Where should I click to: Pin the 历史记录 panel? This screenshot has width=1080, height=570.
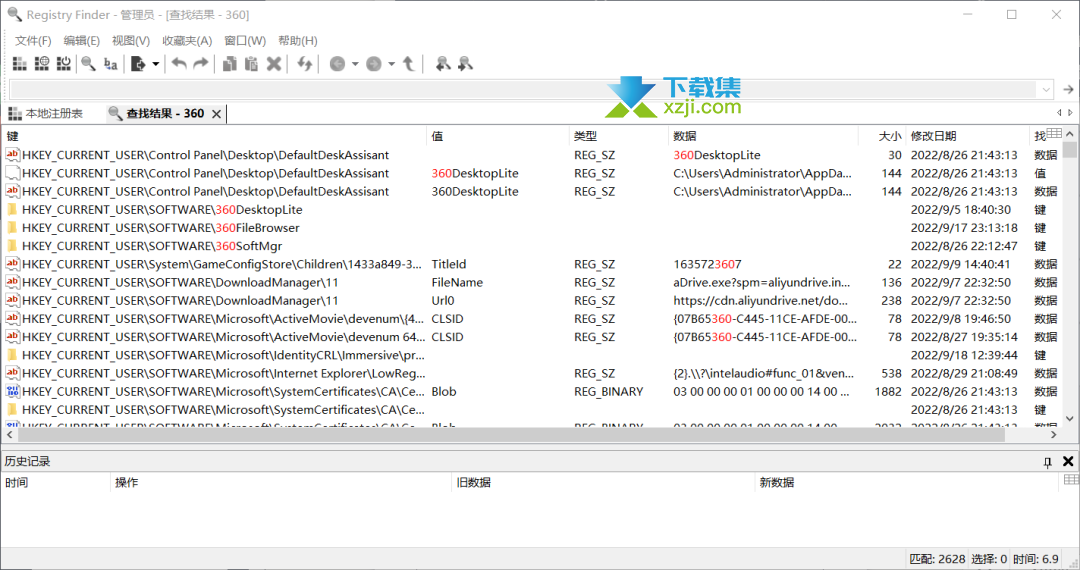1048,462
